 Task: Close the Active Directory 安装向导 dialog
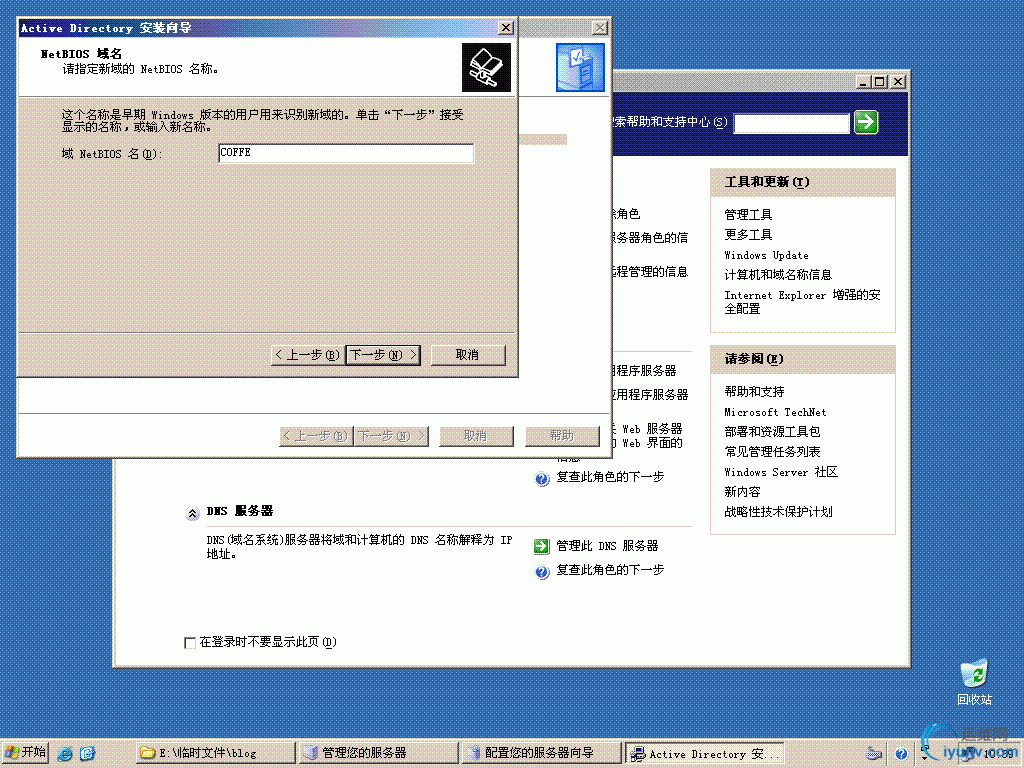505,27
